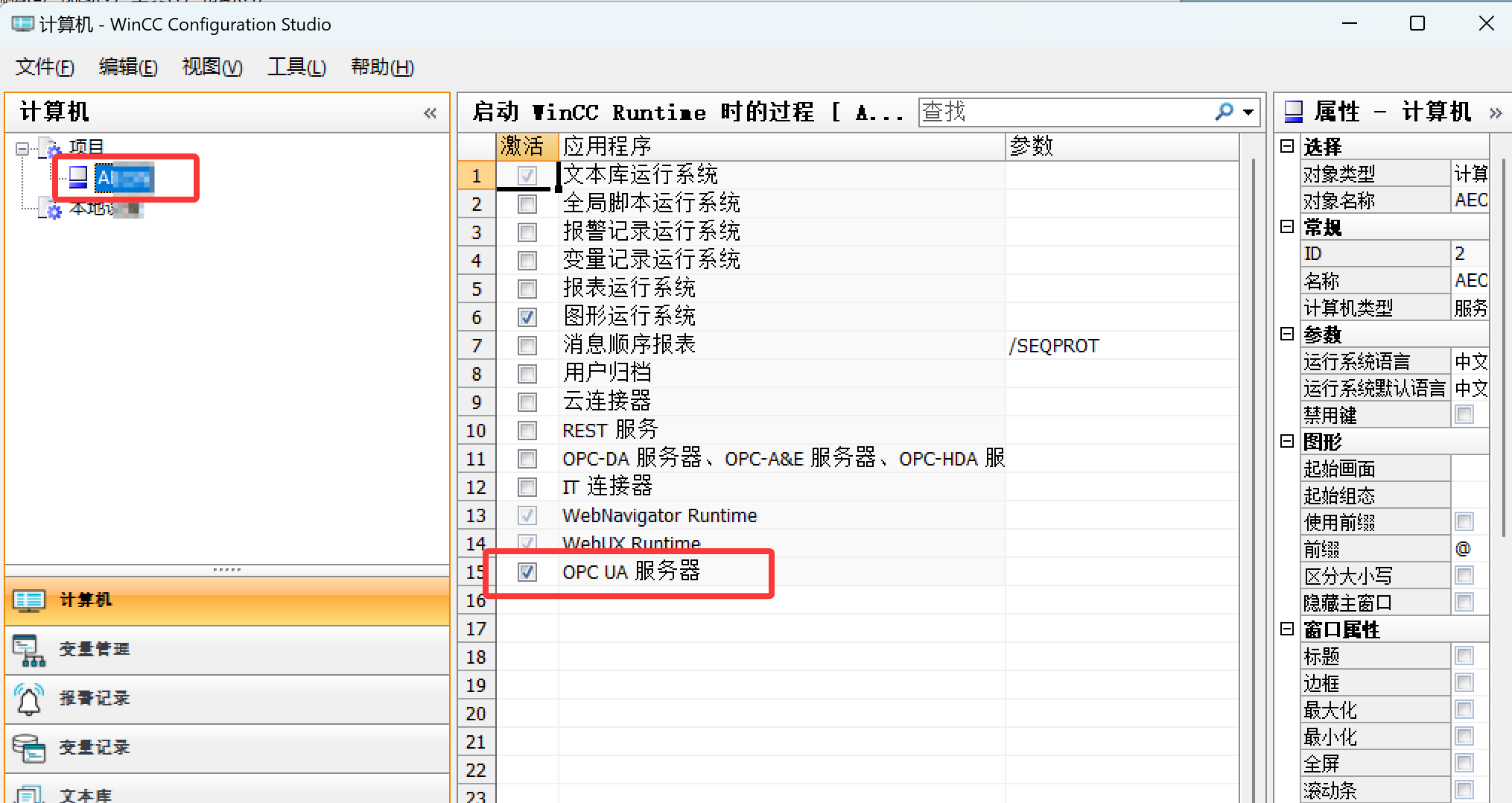This screenshot has width=1512, height=803.
Task: Enable the REST 服务 checkbox
Action: click(527, 431)
